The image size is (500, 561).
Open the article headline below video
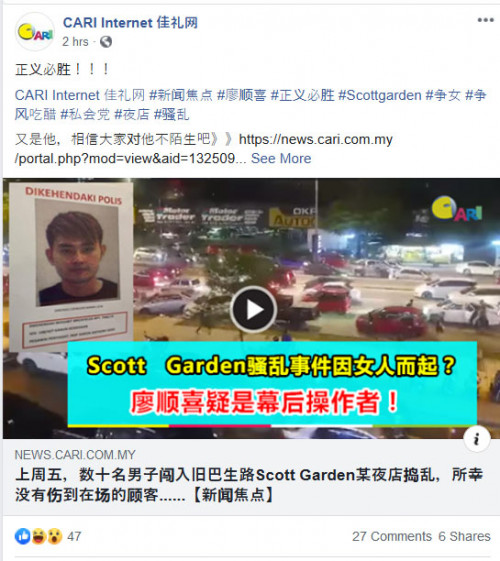[x=249, y=485]
